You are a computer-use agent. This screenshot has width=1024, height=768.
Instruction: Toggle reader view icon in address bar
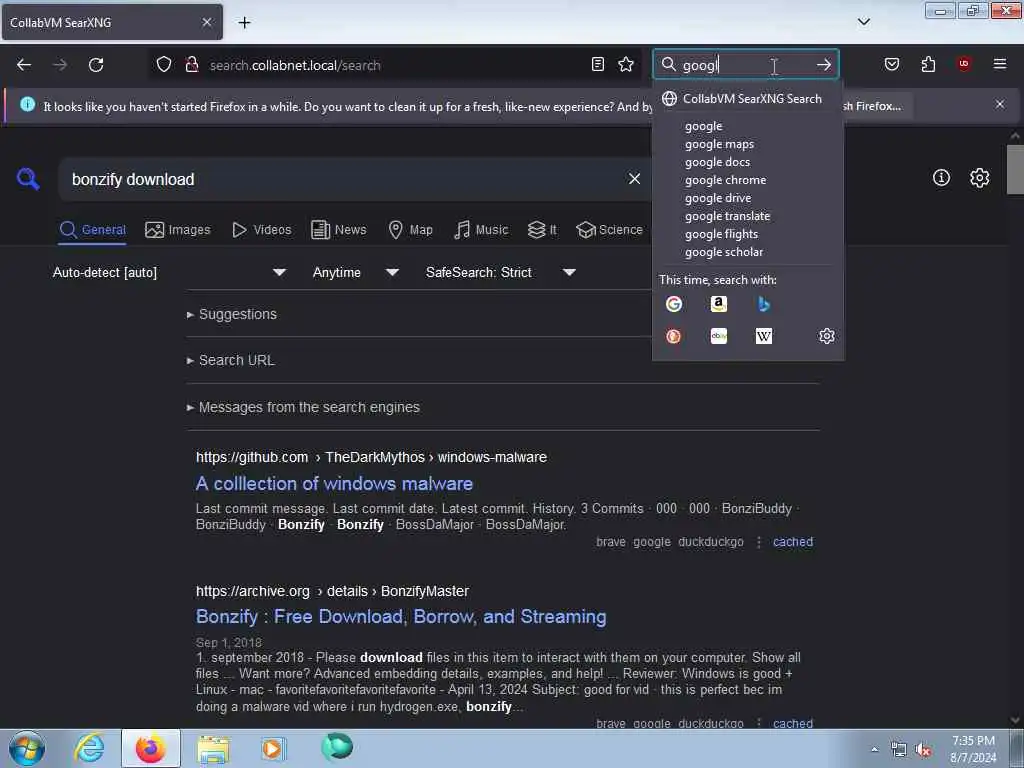tap(598, 64)
